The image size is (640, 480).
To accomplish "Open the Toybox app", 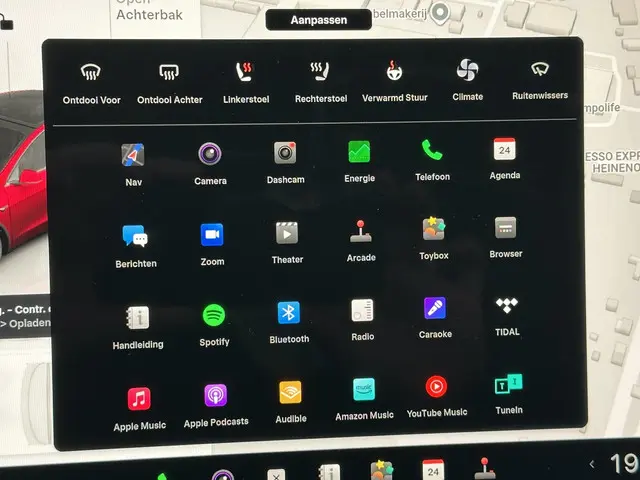I will click(433, 230).
